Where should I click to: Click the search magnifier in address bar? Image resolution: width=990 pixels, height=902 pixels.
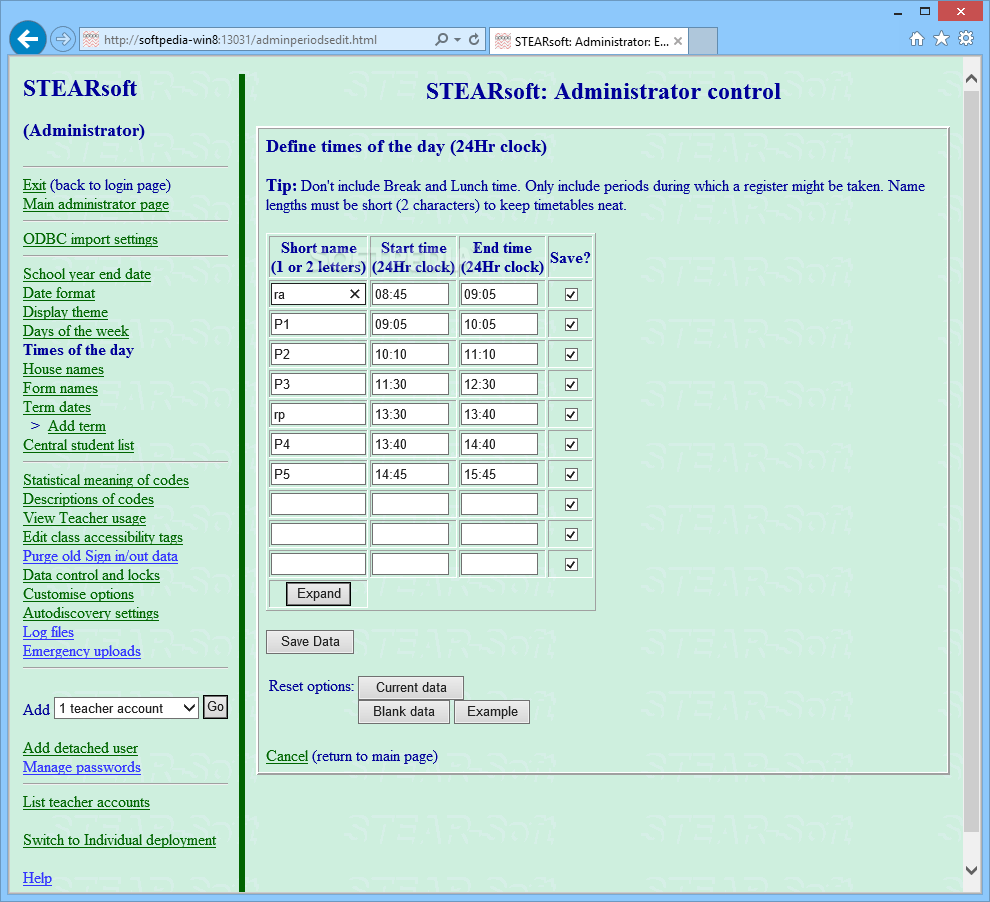pos(442,39)
